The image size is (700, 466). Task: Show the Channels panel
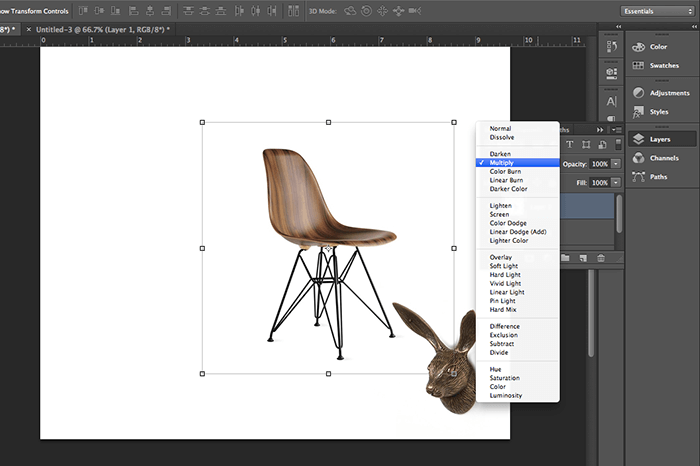[661, 158]
